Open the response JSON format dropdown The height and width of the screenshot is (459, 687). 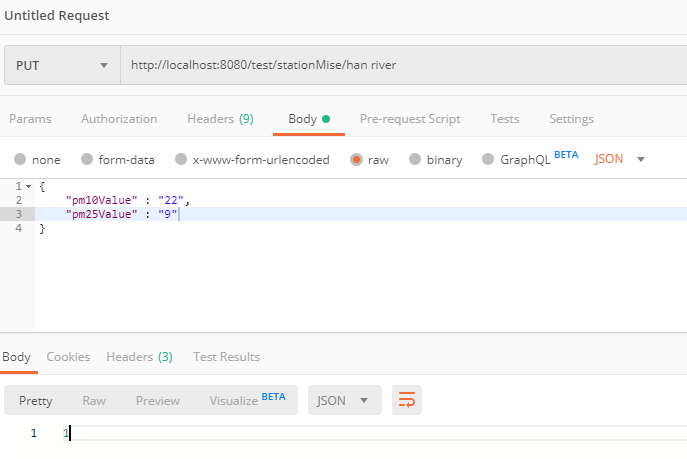tap(344, 400)
